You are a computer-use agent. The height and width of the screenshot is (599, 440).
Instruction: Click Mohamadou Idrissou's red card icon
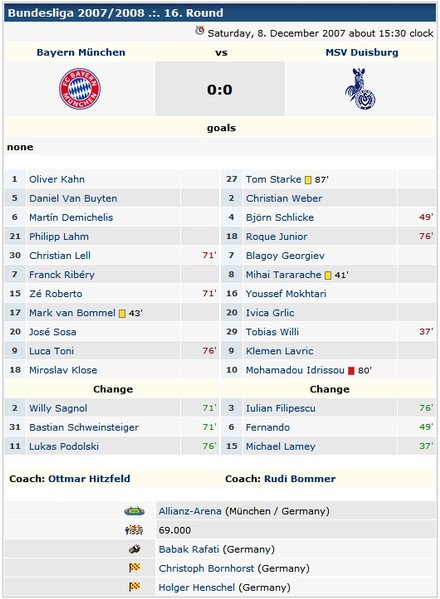(351, 371)
